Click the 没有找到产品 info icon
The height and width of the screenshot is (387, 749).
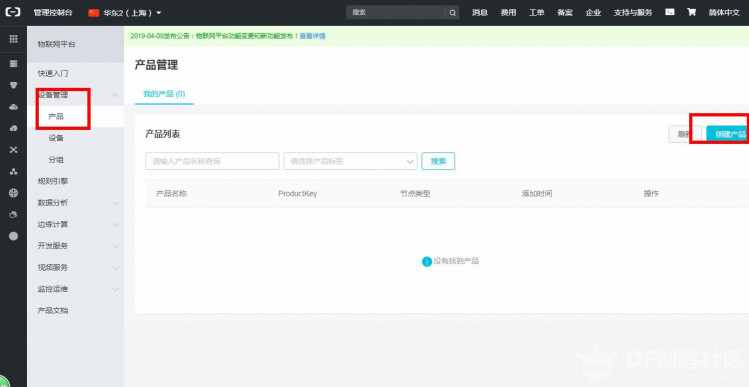[427, 261]
